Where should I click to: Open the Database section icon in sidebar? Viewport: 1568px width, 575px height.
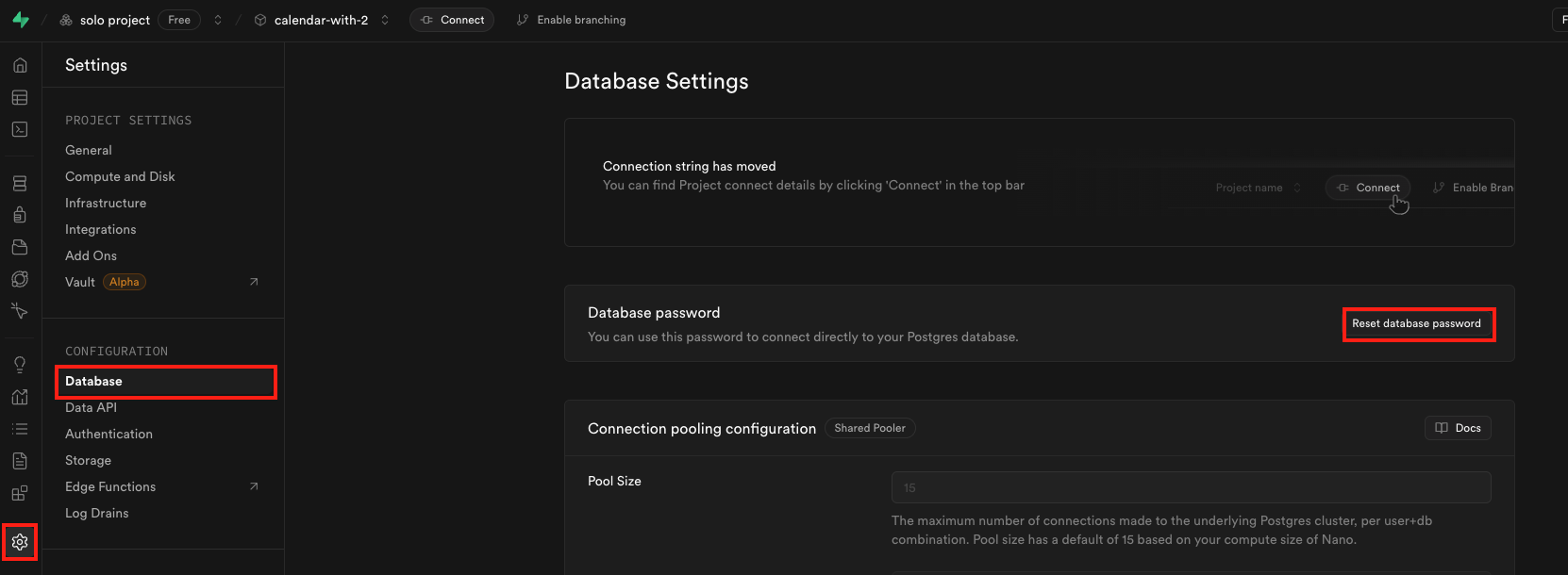(x=20, y=184)
